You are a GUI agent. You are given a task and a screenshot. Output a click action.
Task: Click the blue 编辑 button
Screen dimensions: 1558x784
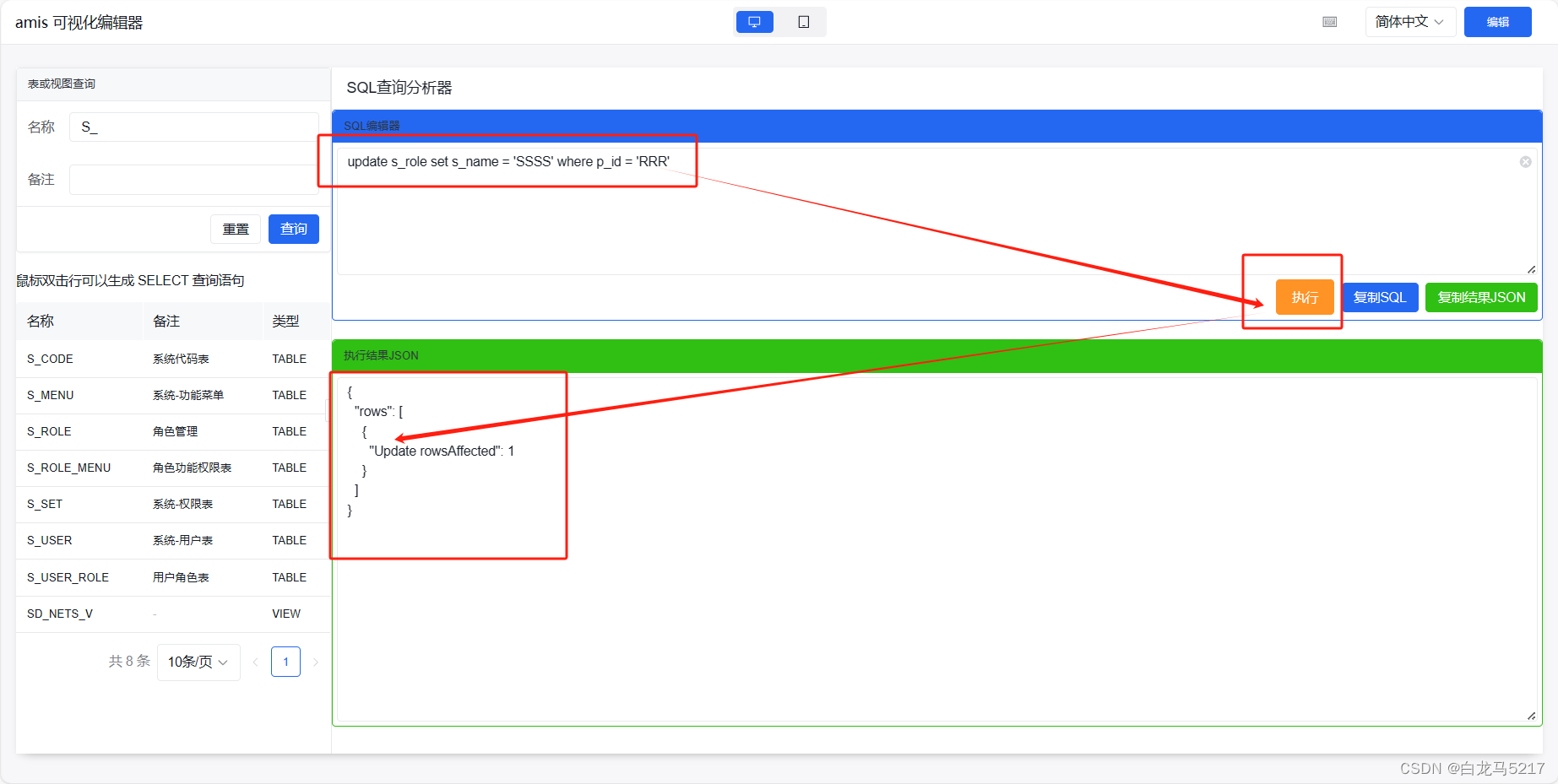1497,22
